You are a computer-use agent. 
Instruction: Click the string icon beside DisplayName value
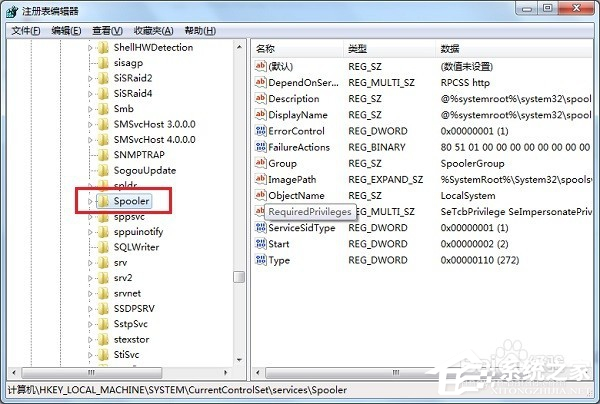click(261, 115)
